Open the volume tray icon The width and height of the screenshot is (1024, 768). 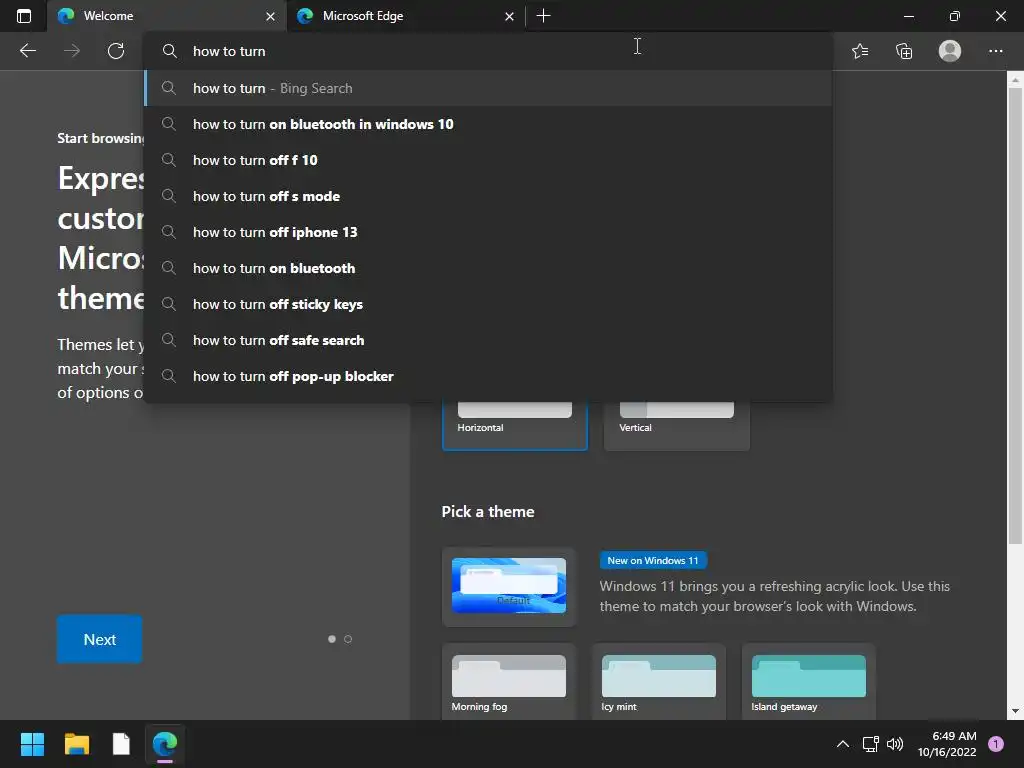click(x=895, y=744)
